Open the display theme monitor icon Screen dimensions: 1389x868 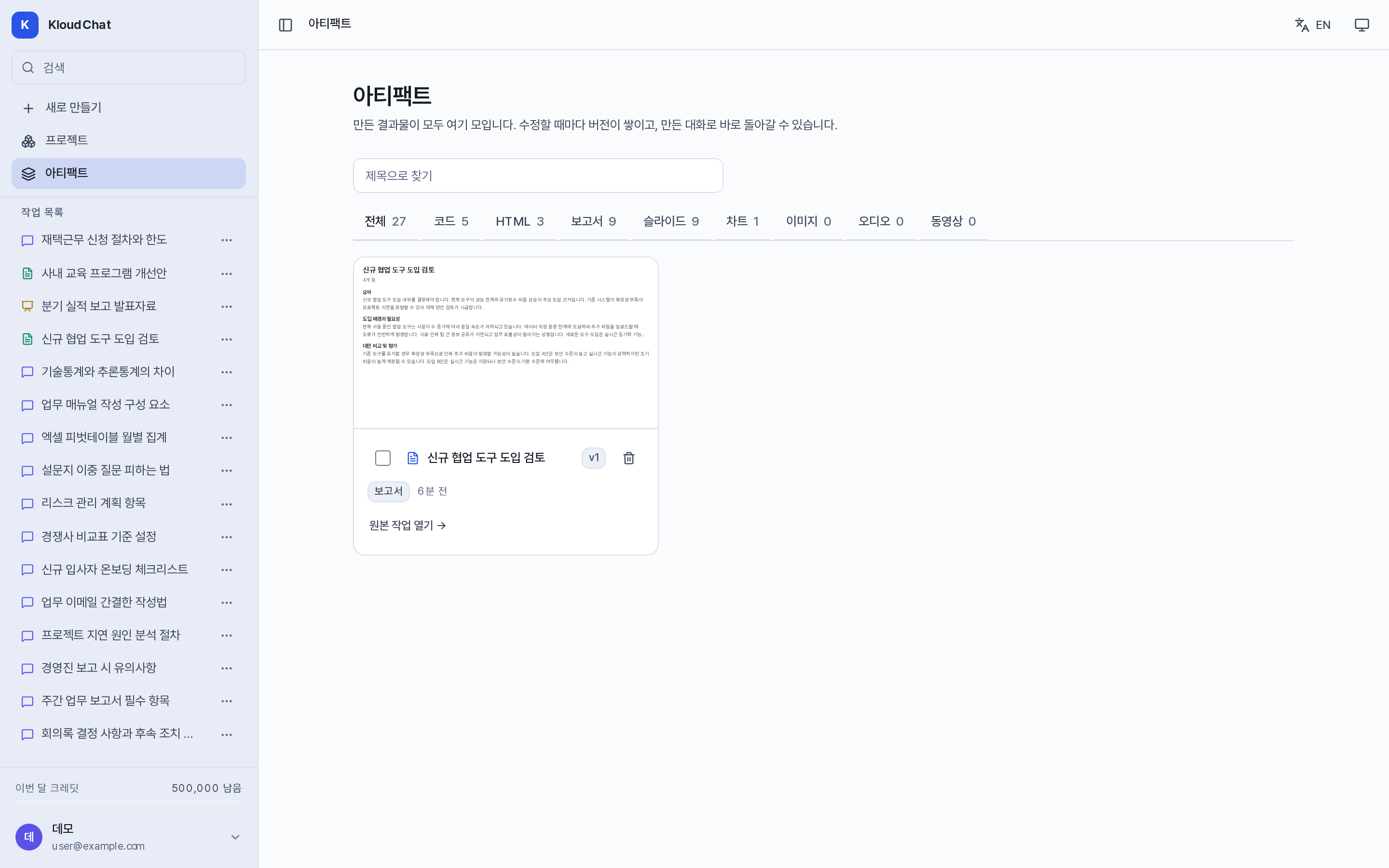(x=1362, y=25)
